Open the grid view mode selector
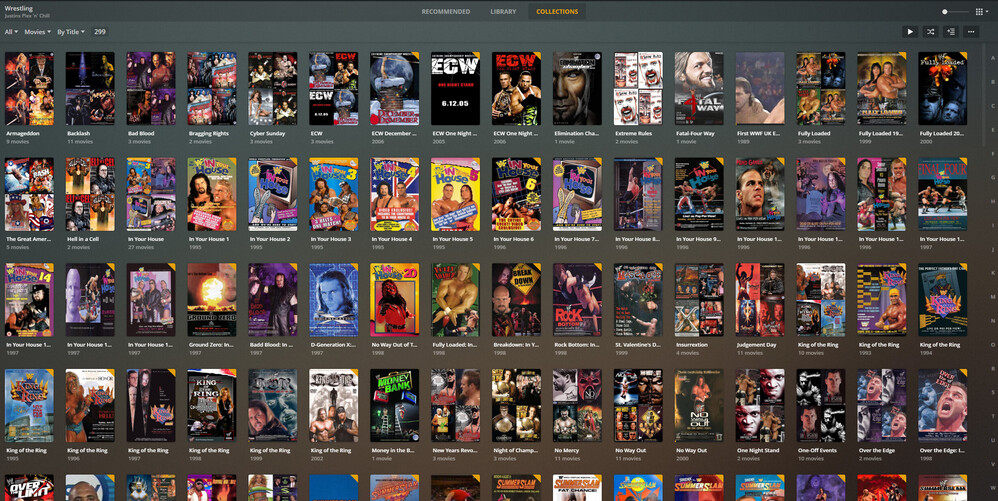The height and width of the screenshot is (501, 998). click(981, 11)
